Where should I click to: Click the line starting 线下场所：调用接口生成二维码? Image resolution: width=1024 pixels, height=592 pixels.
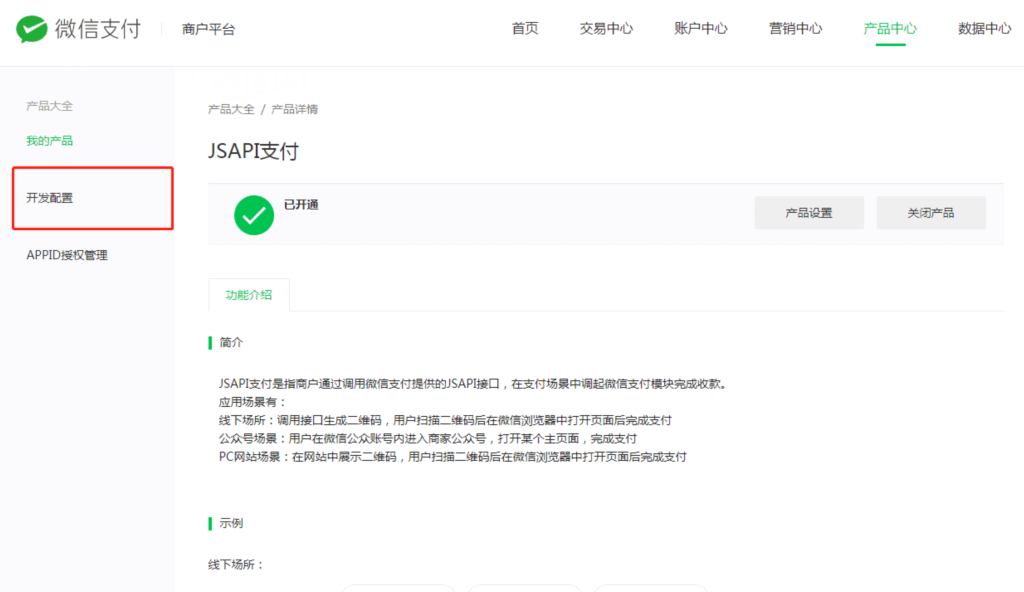(x=445, y=420)
